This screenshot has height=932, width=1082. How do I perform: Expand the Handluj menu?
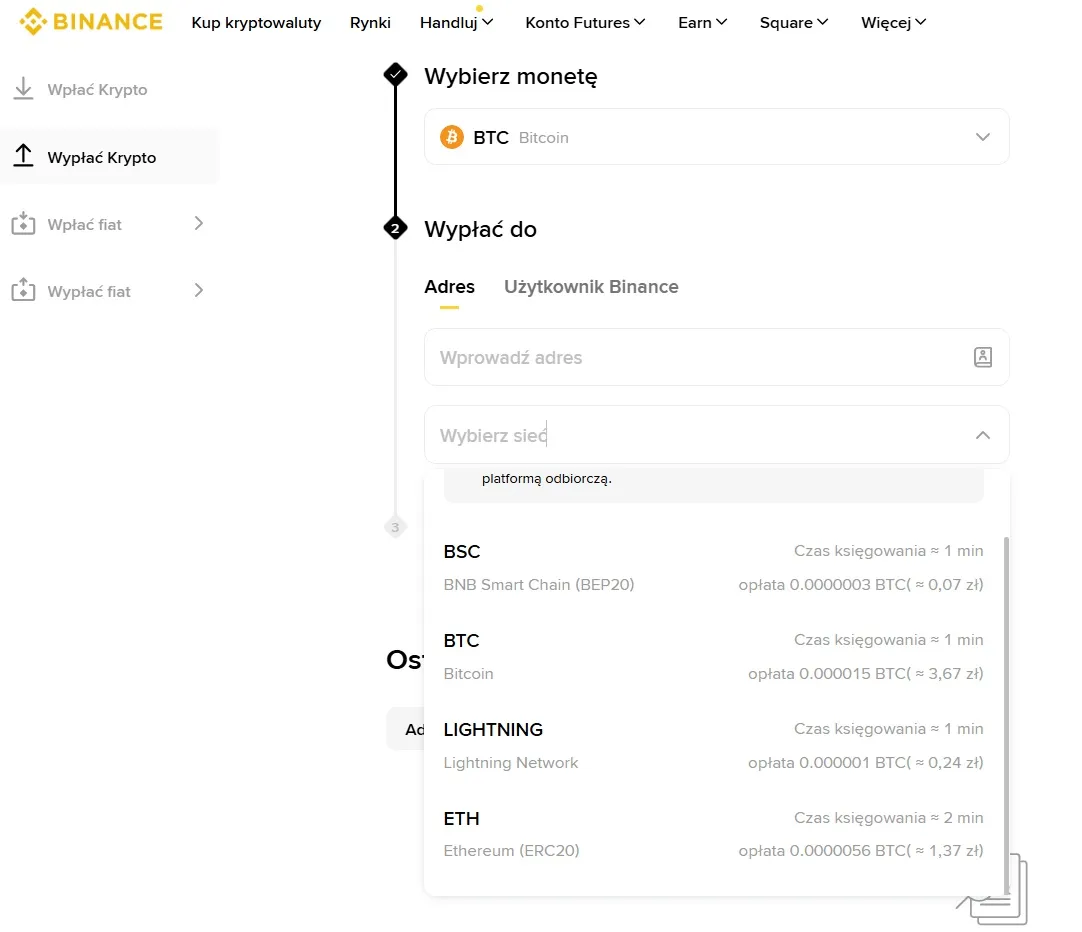pyautogui.click(x=456, y=23)
